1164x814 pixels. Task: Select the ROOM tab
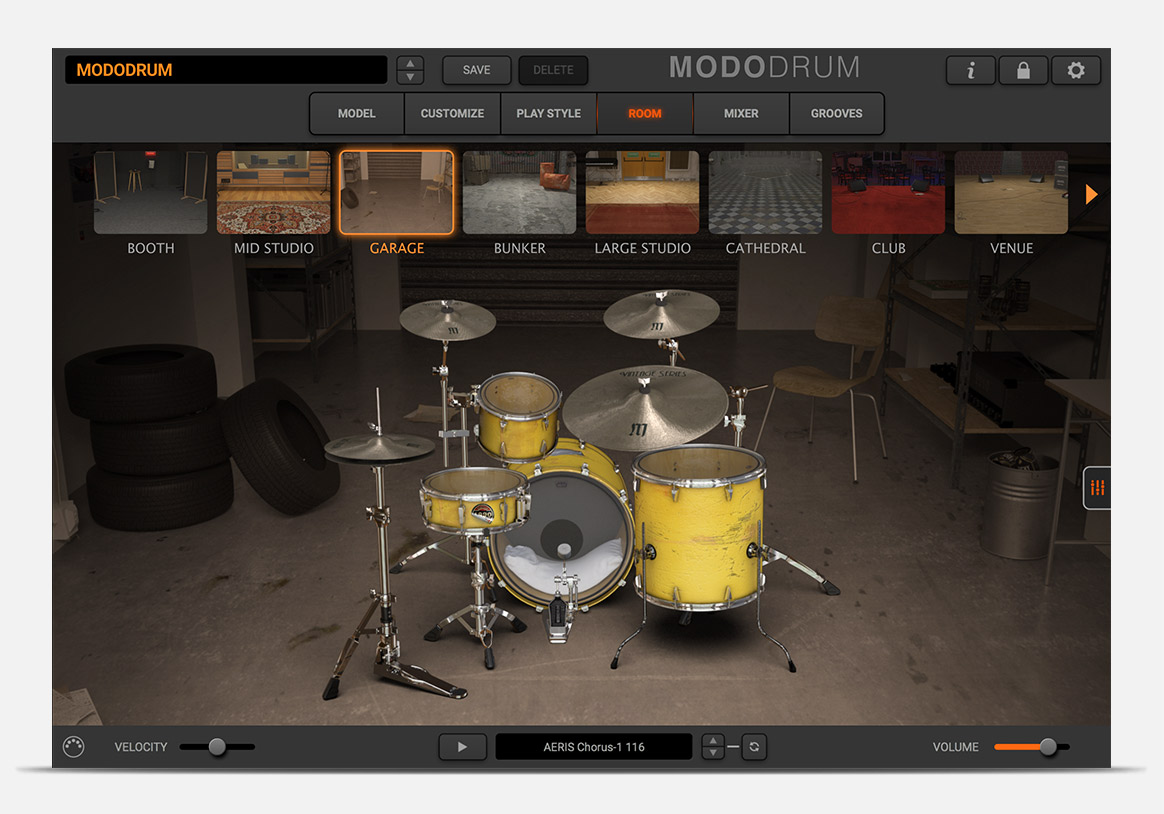click(x=644, y=114)
